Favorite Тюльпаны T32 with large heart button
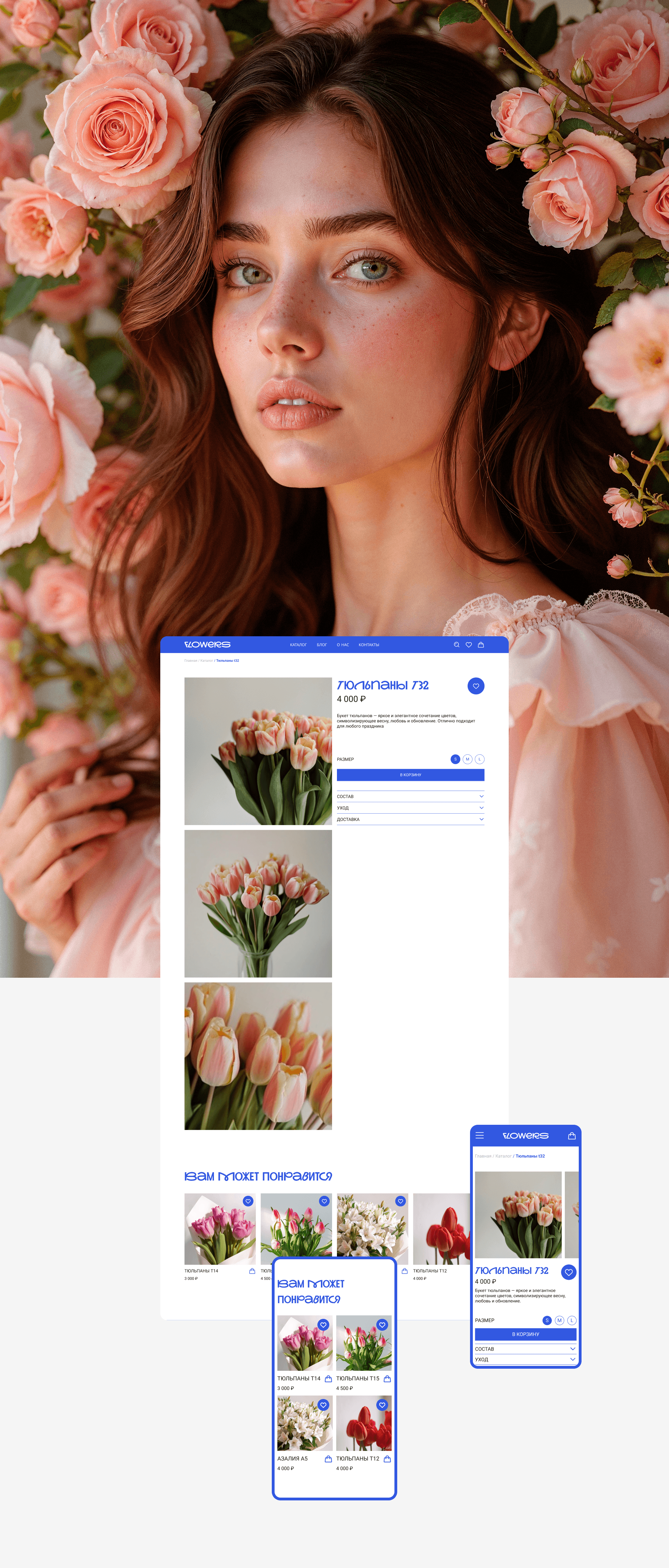 (476, 686)
